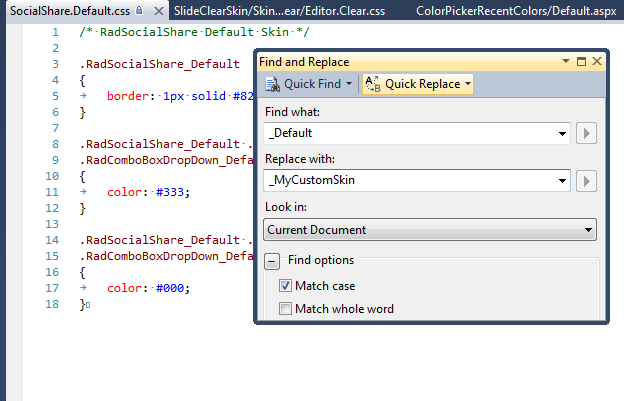The height and width of the screenshot is (401, 624).
Task: Switch to the Editor.Clear.css tab
Action: [x=279, y=11]
